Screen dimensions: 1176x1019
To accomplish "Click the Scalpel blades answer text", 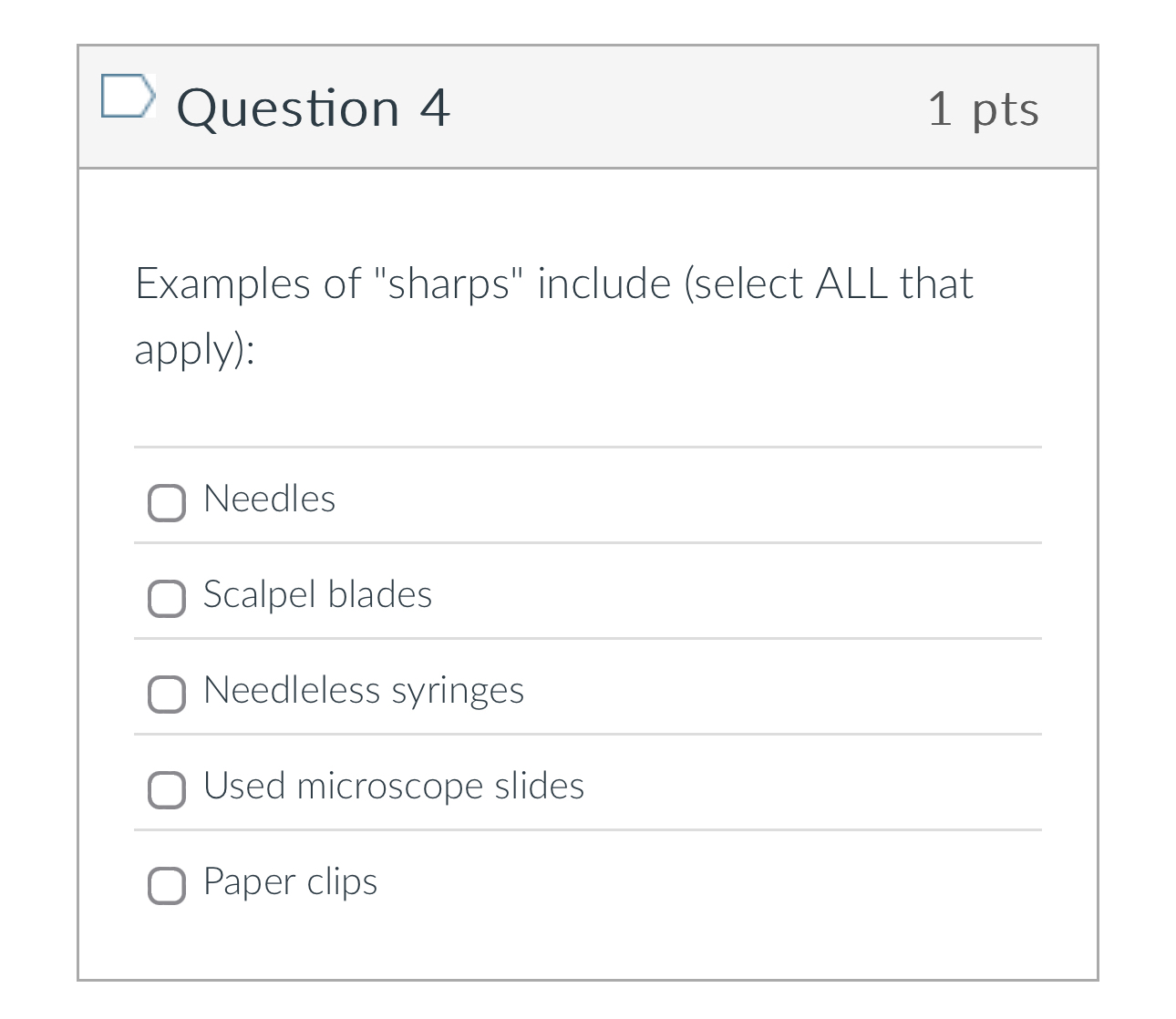I will pos(317,595).
